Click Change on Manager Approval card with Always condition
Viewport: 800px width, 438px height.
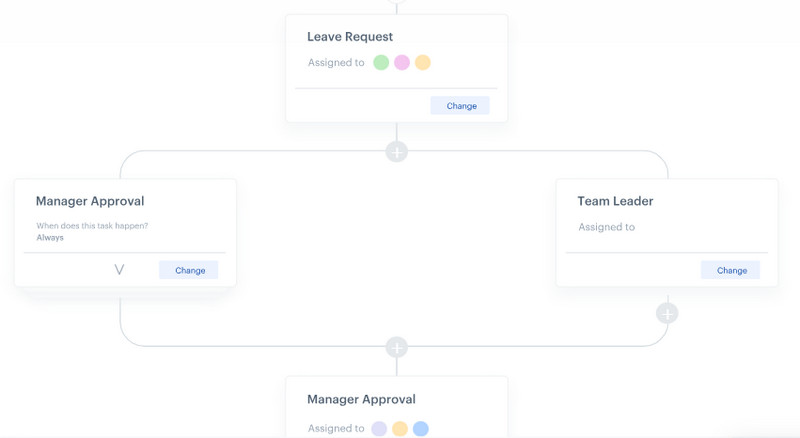coord(190,270)
